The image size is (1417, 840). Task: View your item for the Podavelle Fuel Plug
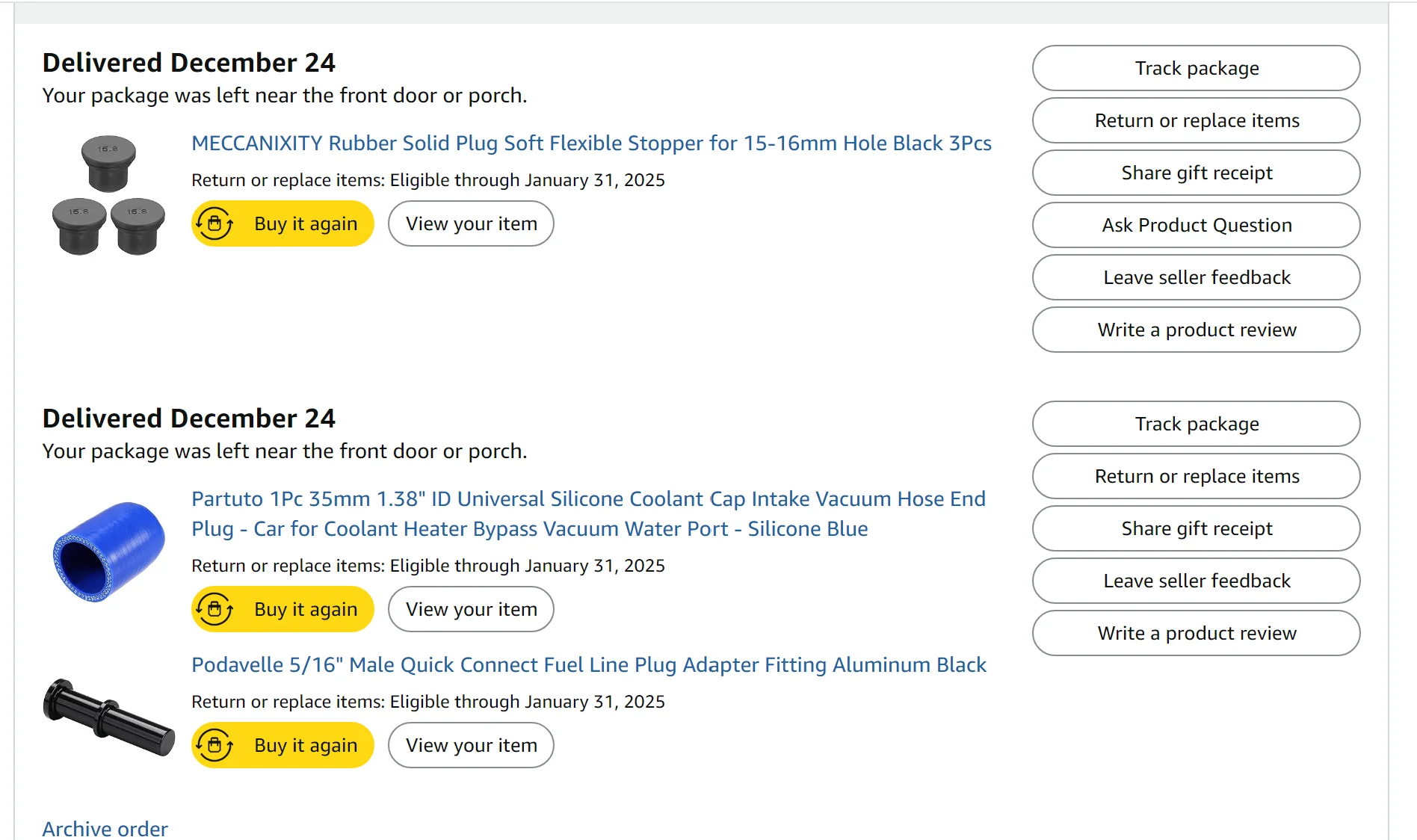(471, 745)
